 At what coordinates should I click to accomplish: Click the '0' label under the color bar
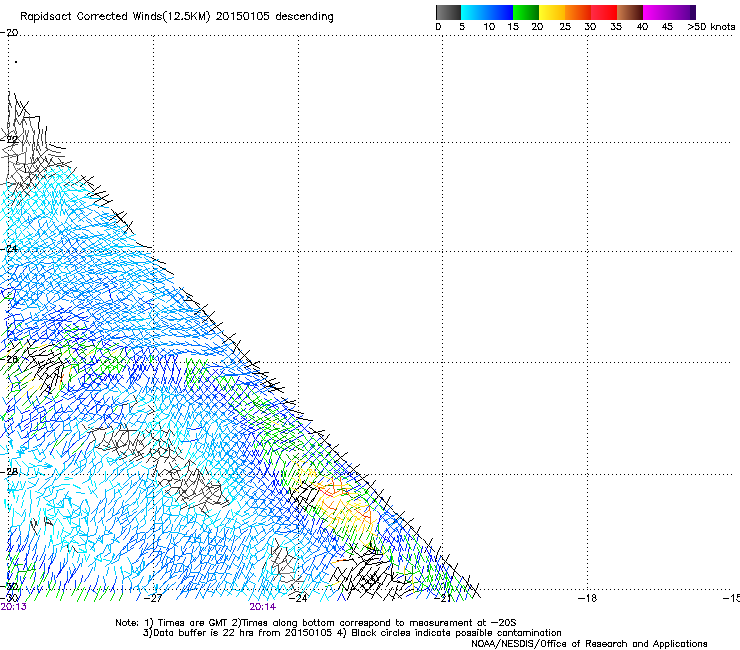click(x=438, y=27)
